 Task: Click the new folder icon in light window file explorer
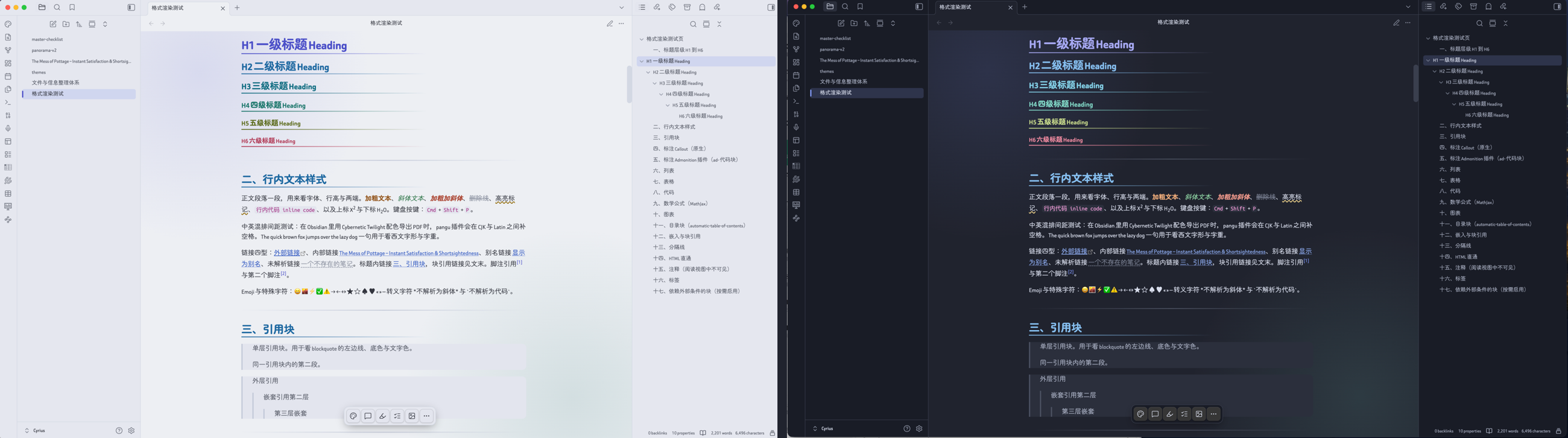[66, 24]
